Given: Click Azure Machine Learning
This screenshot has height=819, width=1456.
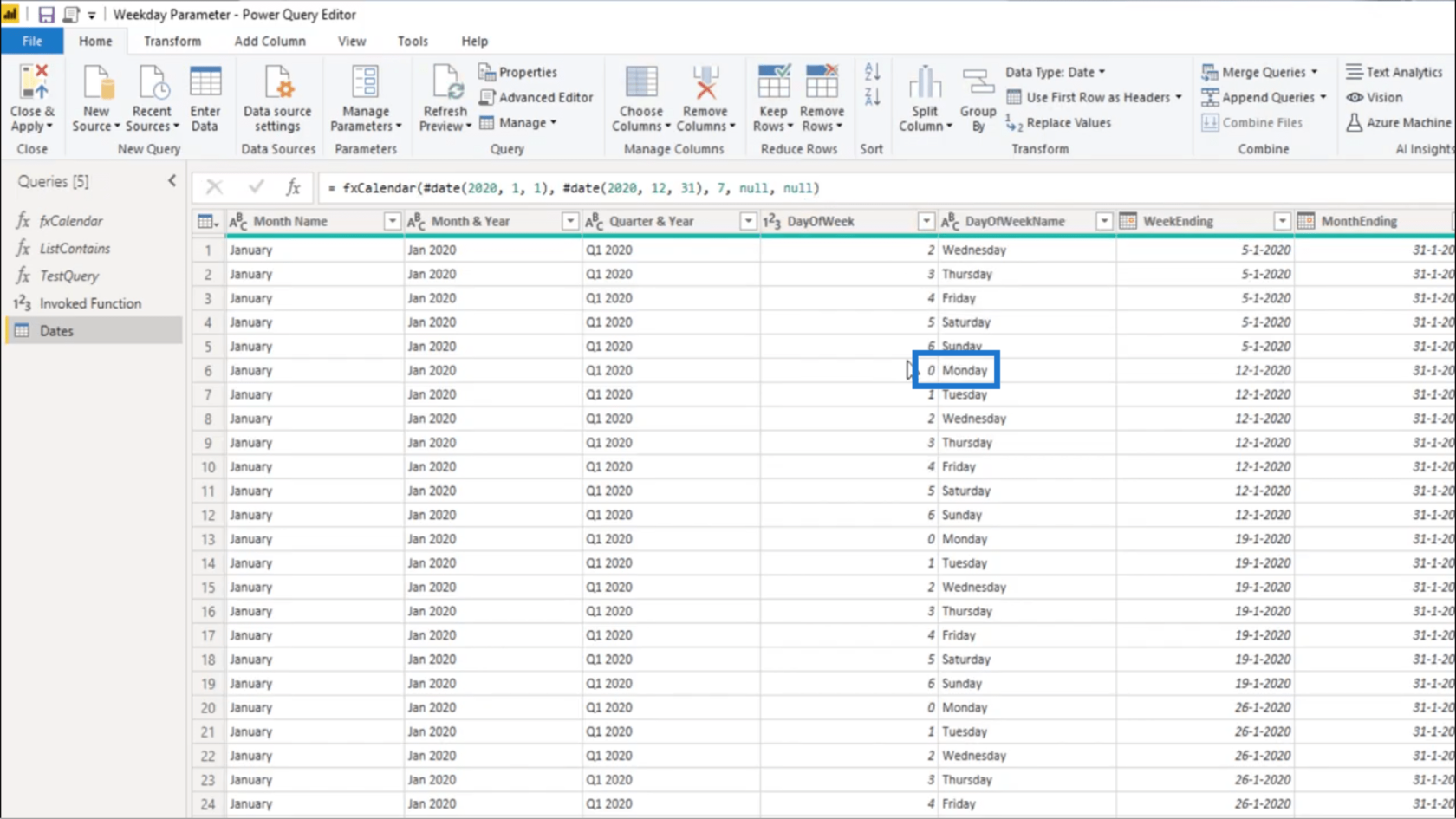Looking at the screenshot, I should [1399, 122].
